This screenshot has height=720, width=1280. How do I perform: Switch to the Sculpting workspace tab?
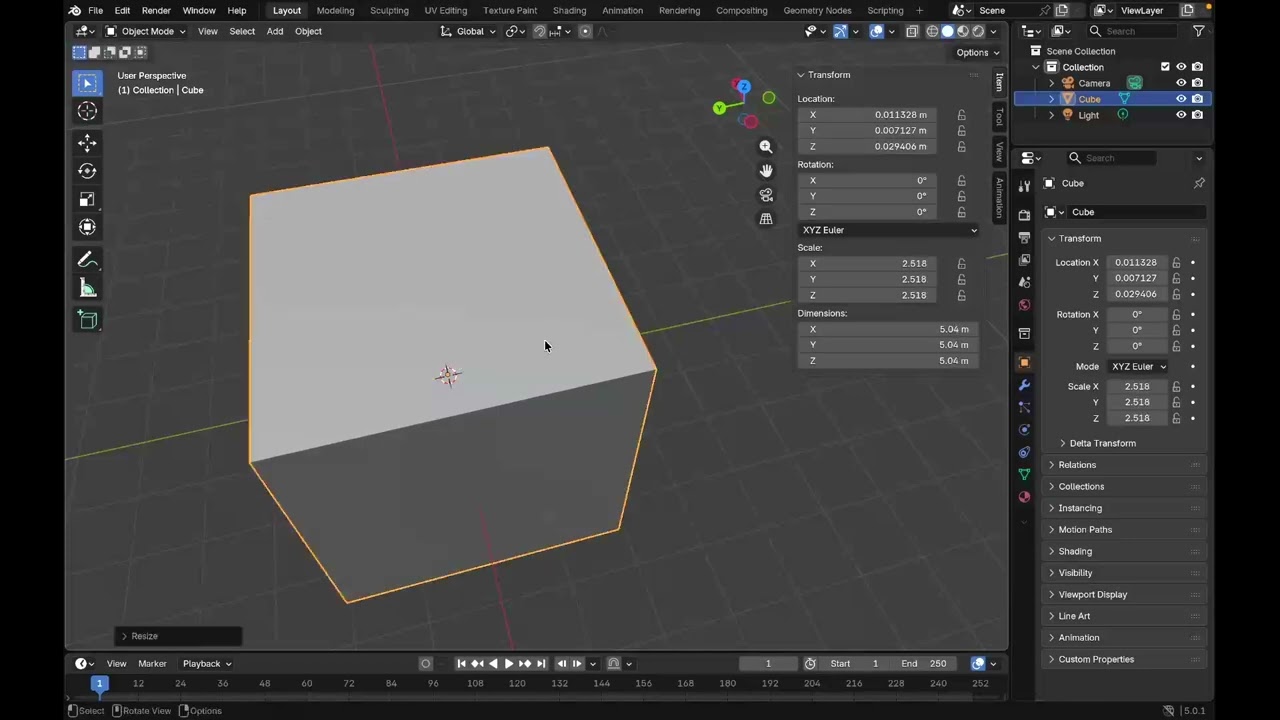point(389,10)
